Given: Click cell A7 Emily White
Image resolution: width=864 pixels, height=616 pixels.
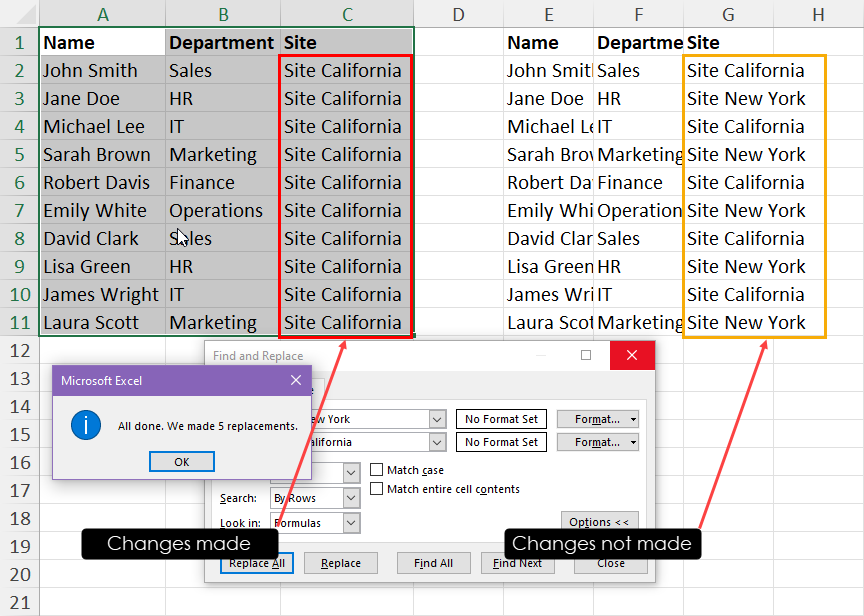Looking at the screenshot, I should (x=102, y=210).
